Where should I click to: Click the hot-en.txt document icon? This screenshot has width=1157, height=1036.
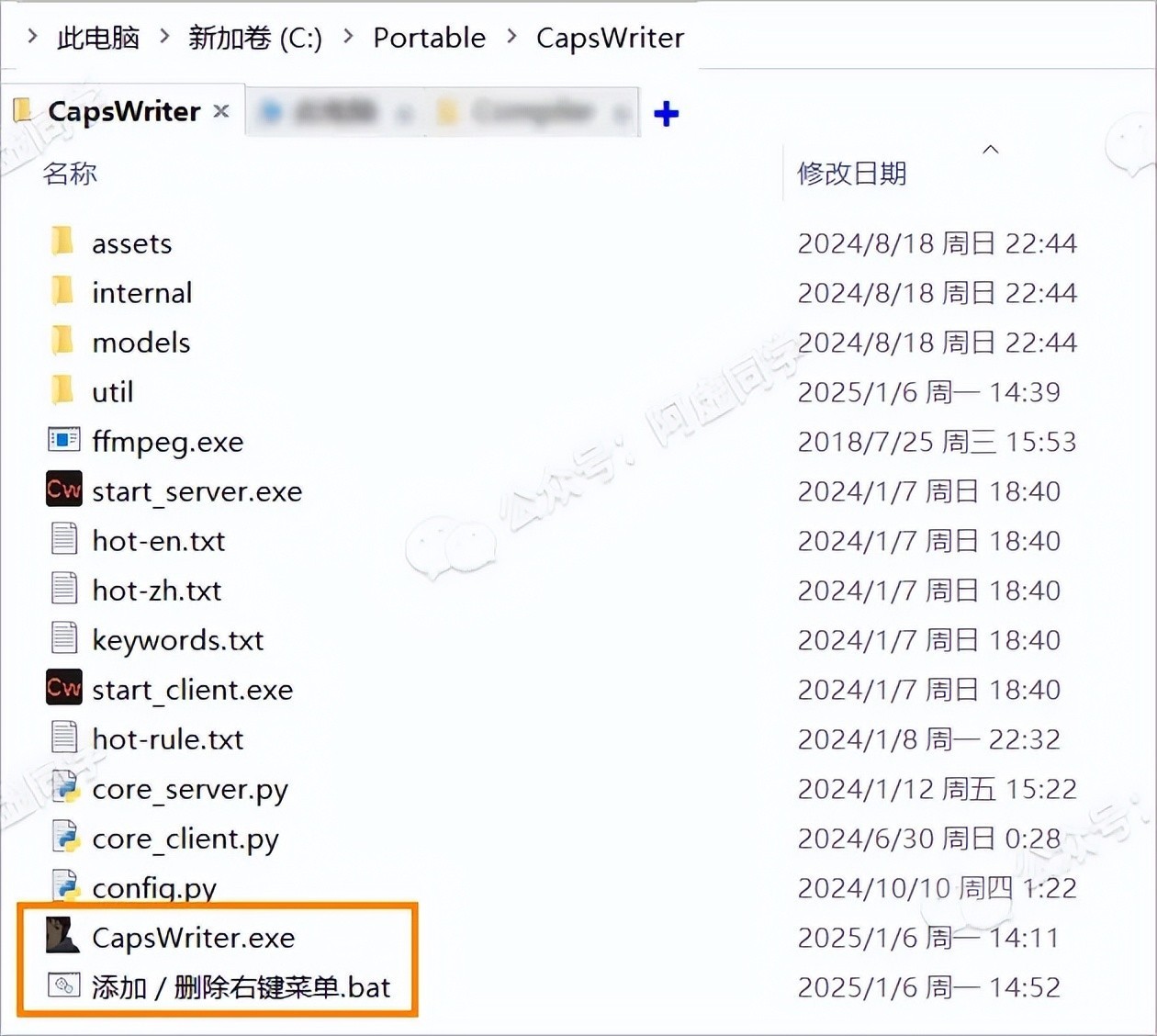[x=63, y=539]
